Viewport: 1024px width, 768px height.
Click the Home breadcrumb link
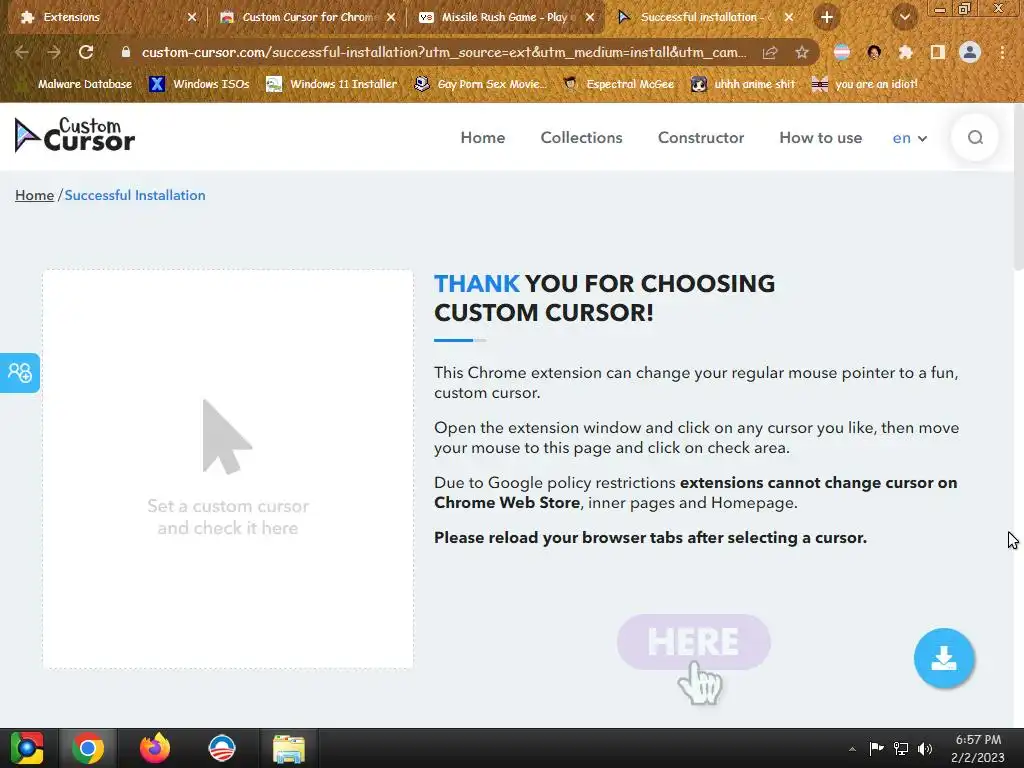point(35,195)
